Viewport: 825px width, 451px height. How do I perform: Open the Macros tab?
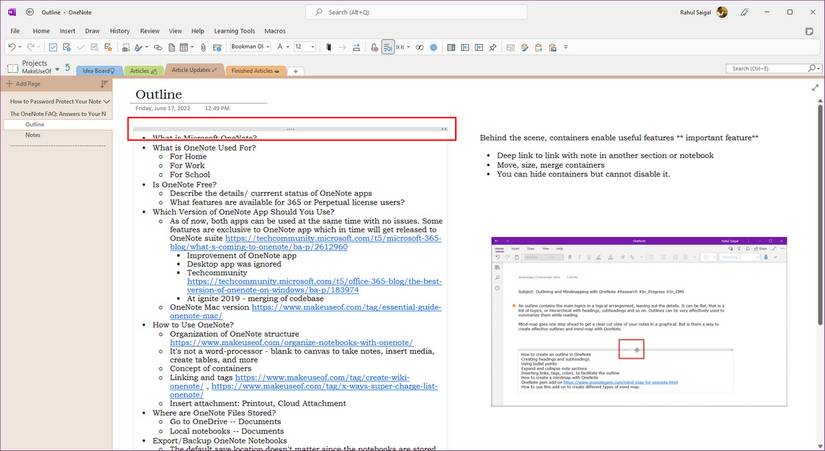[x=275, y=31]
